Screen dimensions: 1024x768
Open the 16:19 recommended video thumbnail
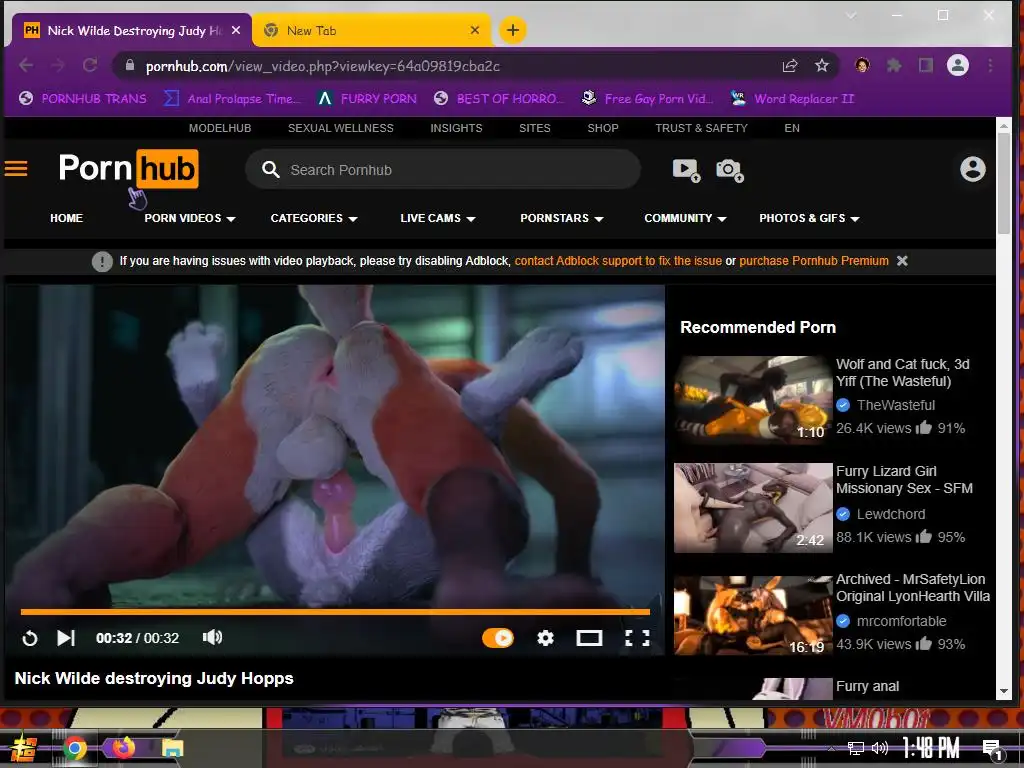point(753,616)
